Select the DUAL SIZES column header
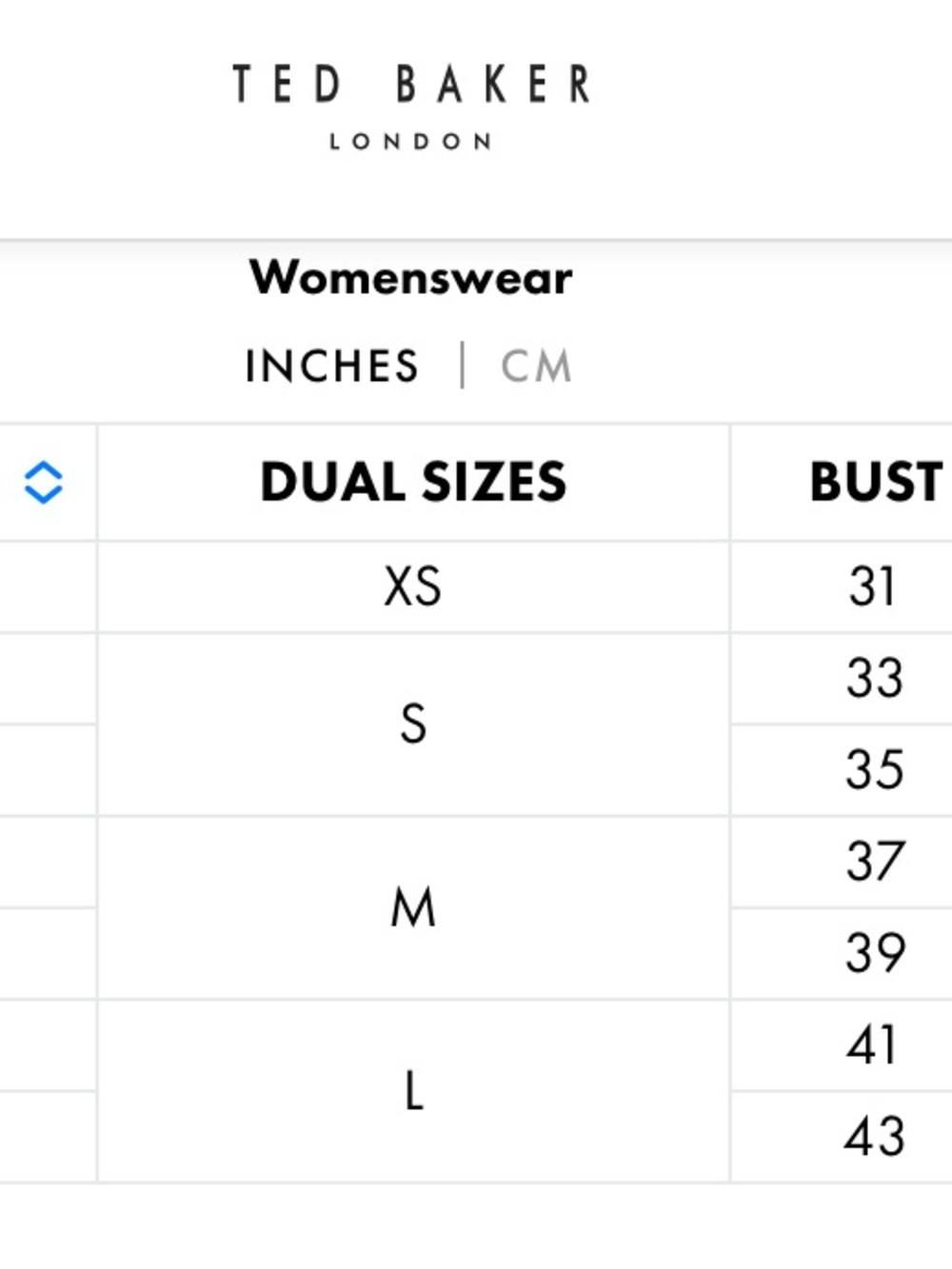This screenshot has height=1269, width=952. 413,482
